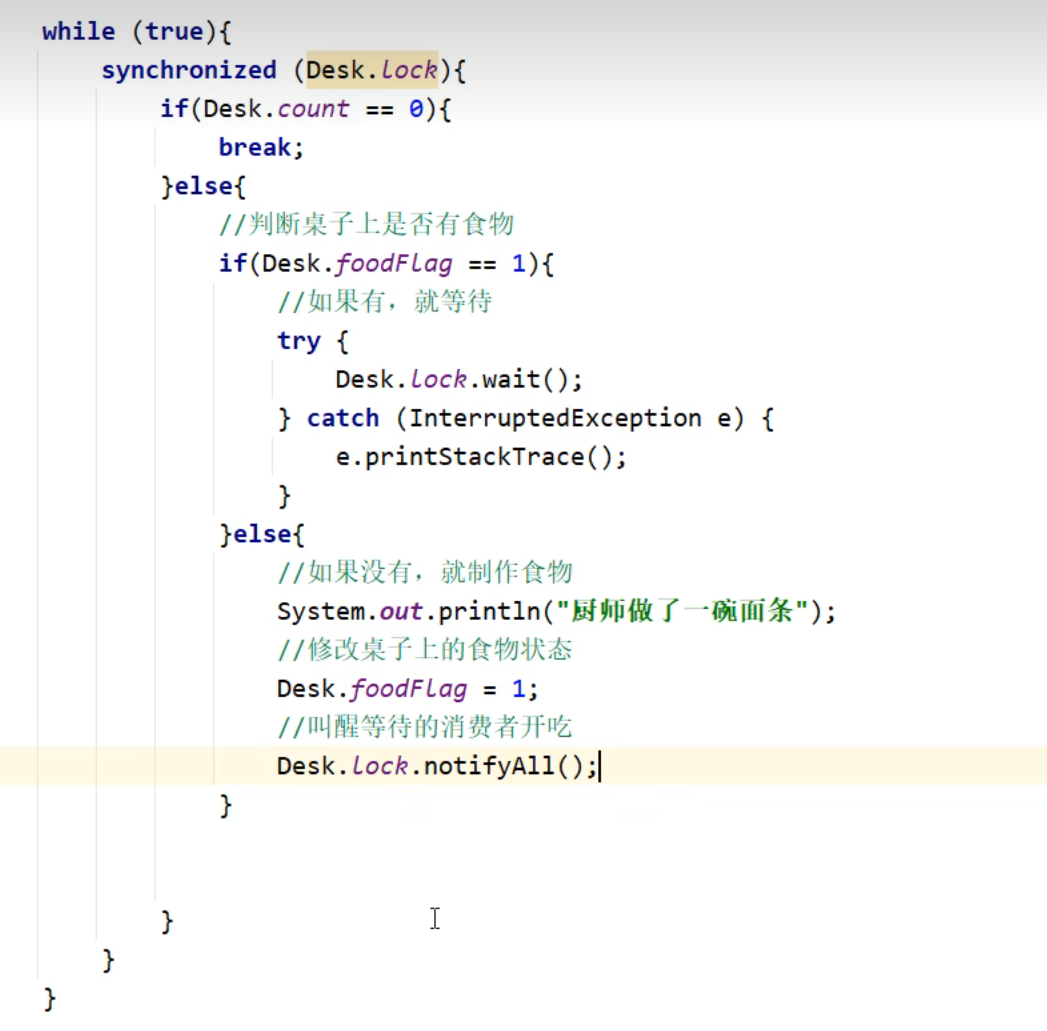Click the comment 判断桌子上是否有食物
Viewport: 1047px width, 1031px height.
click(366, 224)
